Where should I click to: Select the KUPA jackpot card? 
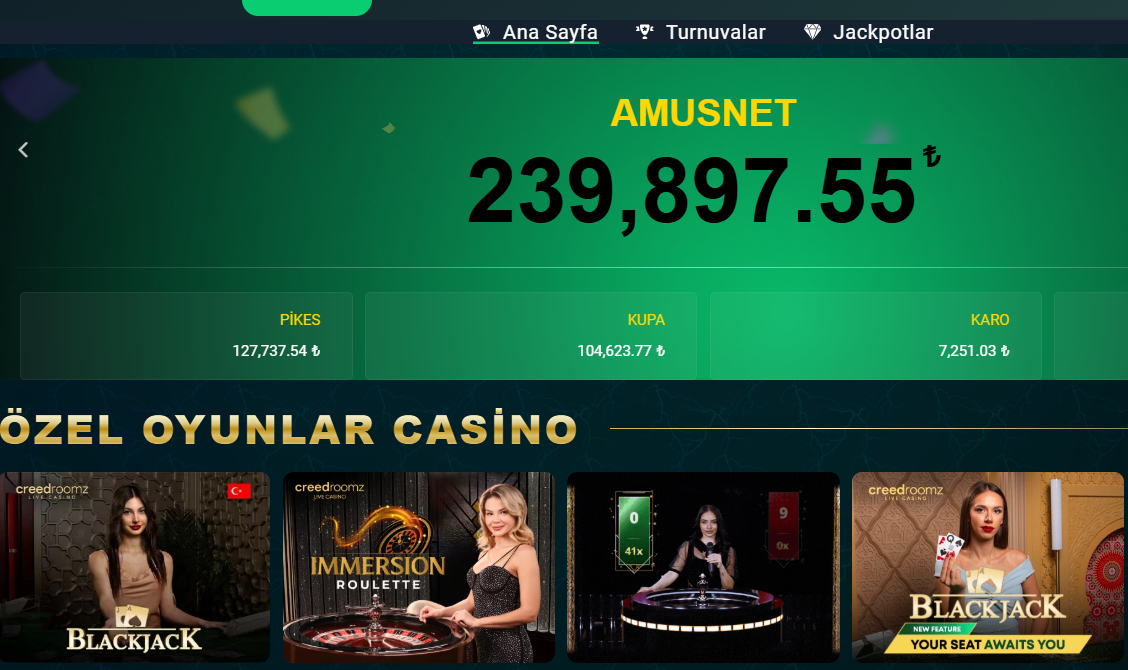coord(531,335)
